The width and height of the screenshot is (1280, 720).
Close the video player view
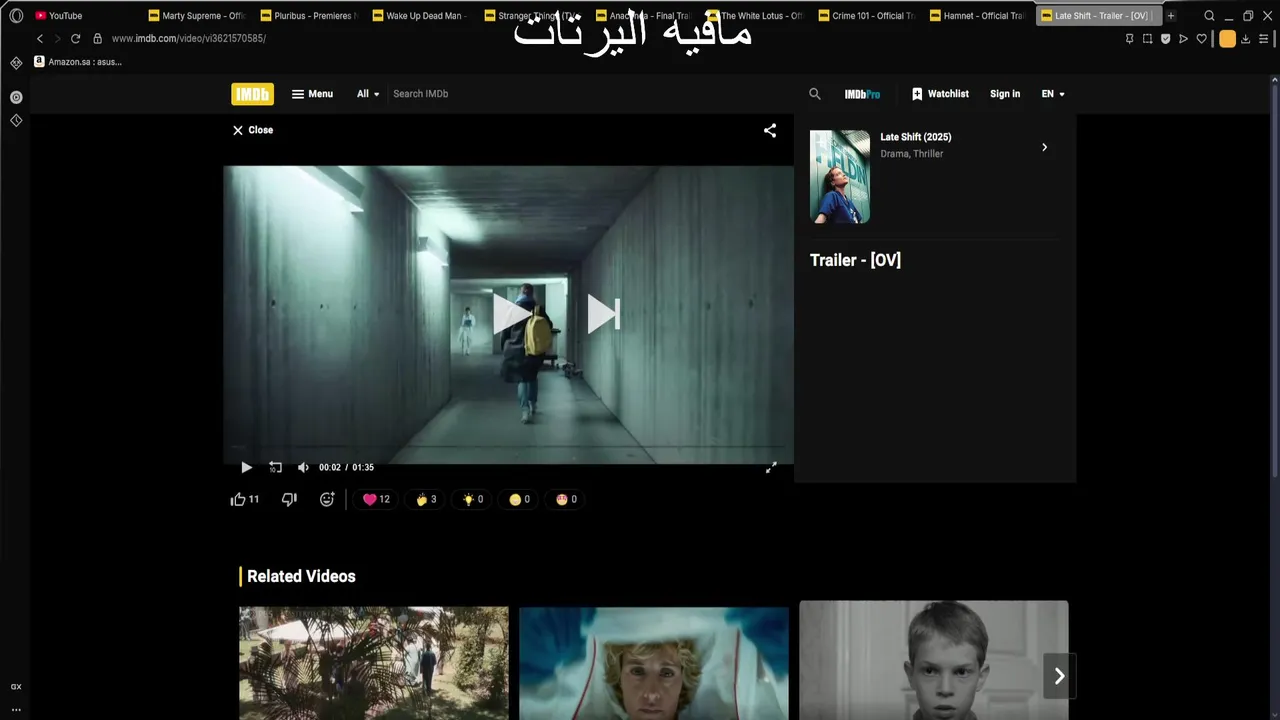[x=252, y=130]
